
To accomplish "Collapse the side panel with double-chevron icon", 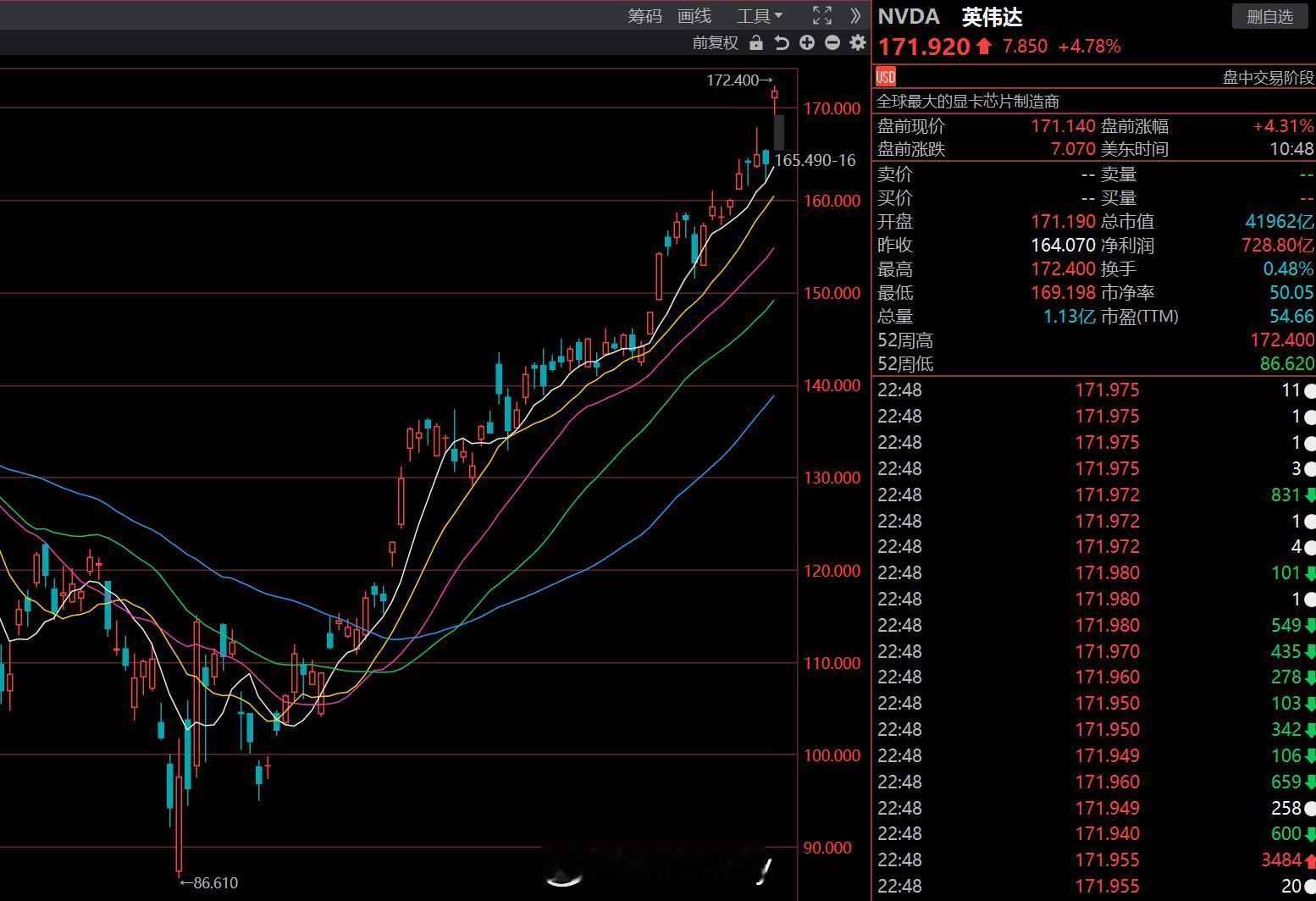I will [x=855, y=15].
